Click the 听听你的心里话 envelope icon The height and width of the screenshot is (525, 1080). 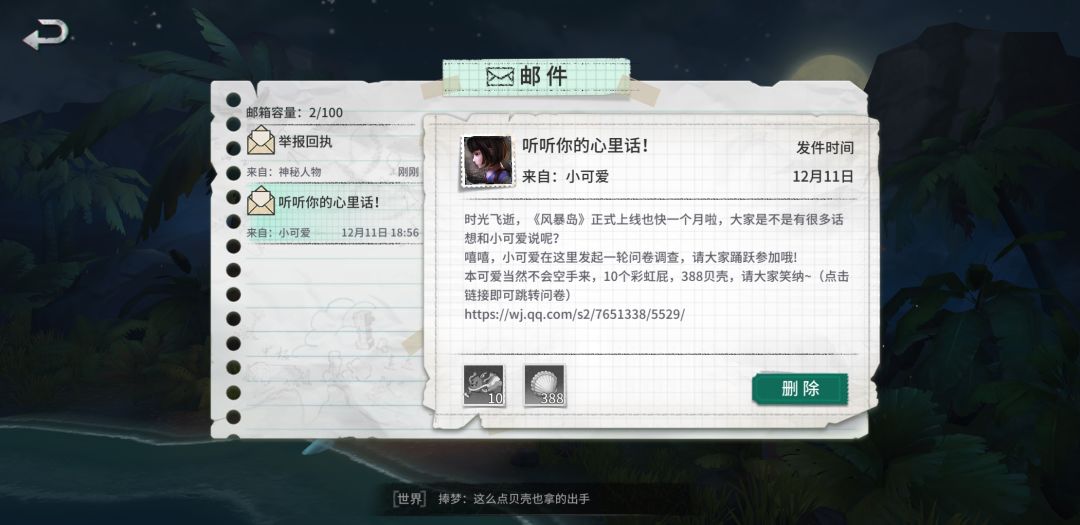(x=261, y=201)
